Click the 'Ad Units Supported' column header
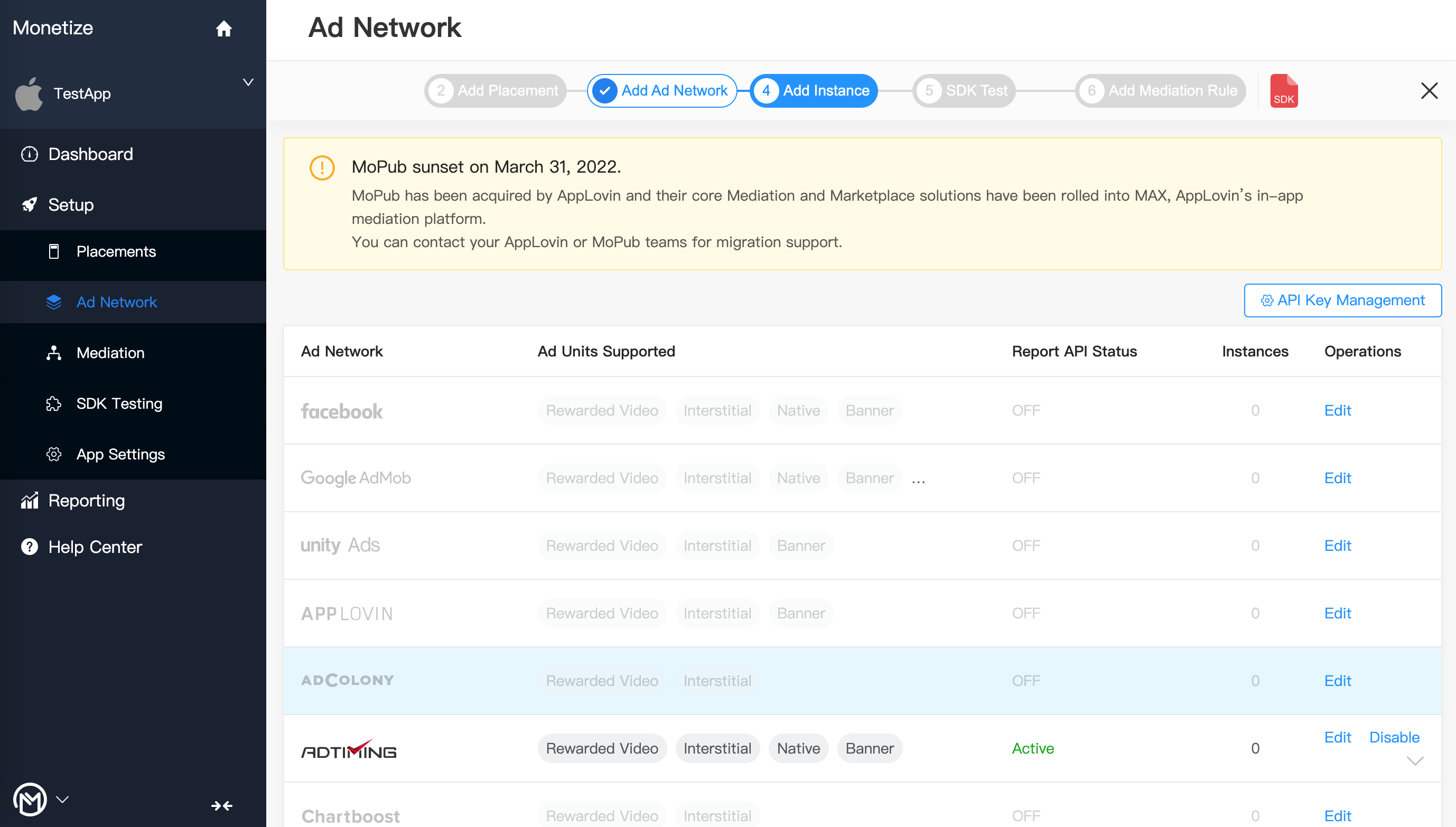The image size is (1456, 827). (606, 351)
